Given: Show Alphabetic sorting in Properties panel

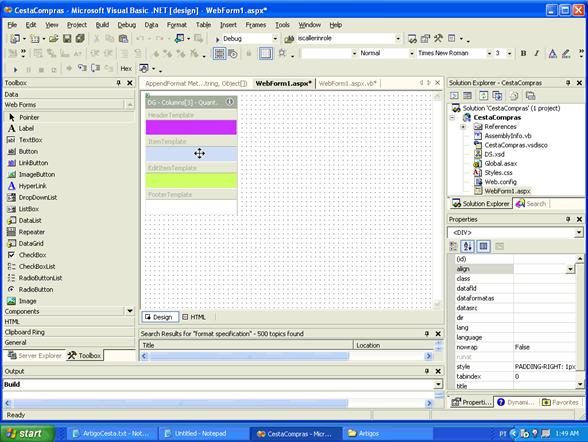Looking at the screenshot, I should click(468, 246).
